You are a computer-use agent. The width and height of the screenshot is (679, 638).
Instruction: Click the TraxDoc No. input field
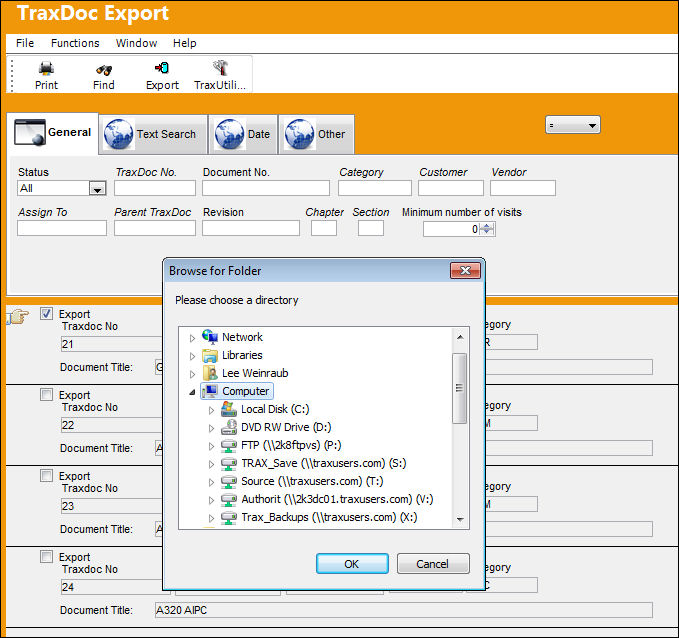[x=155, y=188]
